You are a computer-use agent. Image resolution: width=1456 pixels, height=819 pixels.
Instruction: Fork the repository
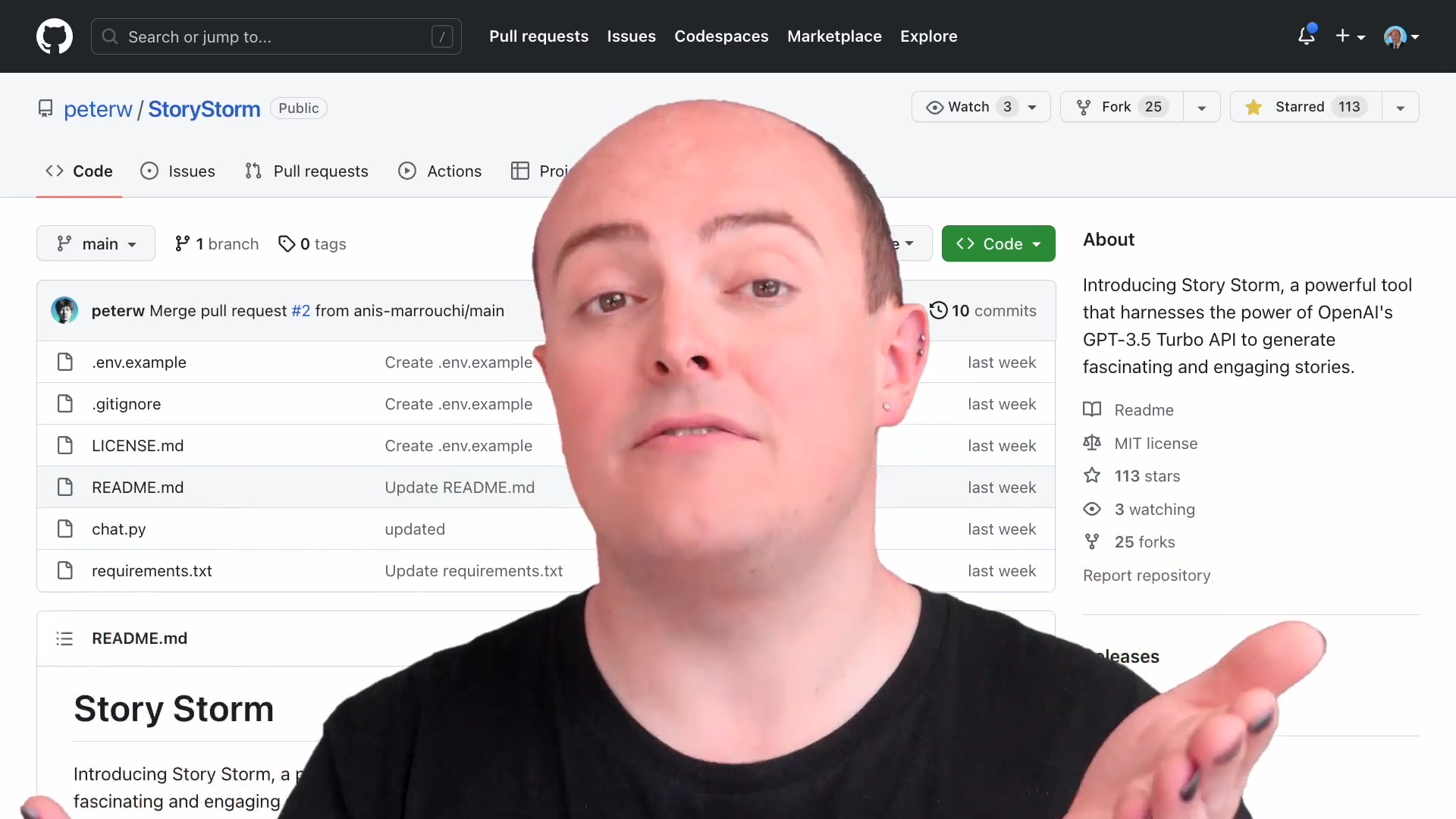click(x=1121, y=107)
